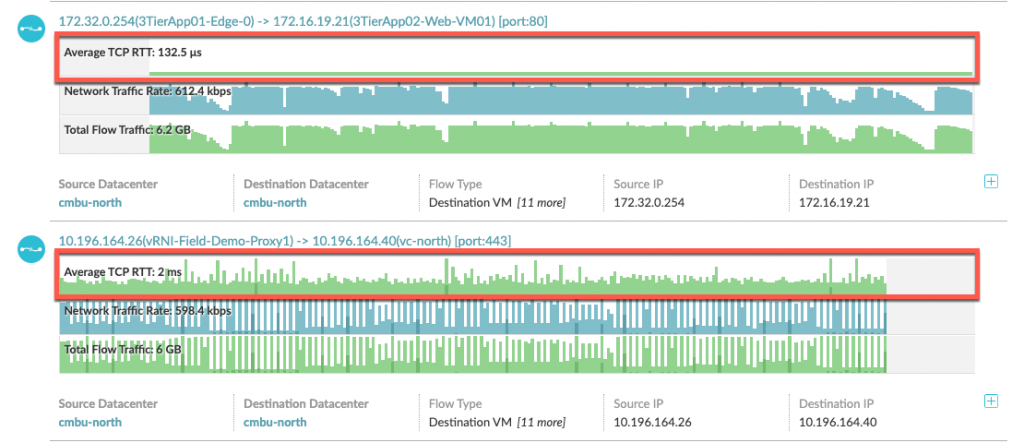Expand details for the 10.196.164.26 flow row

tap(991, 401)
